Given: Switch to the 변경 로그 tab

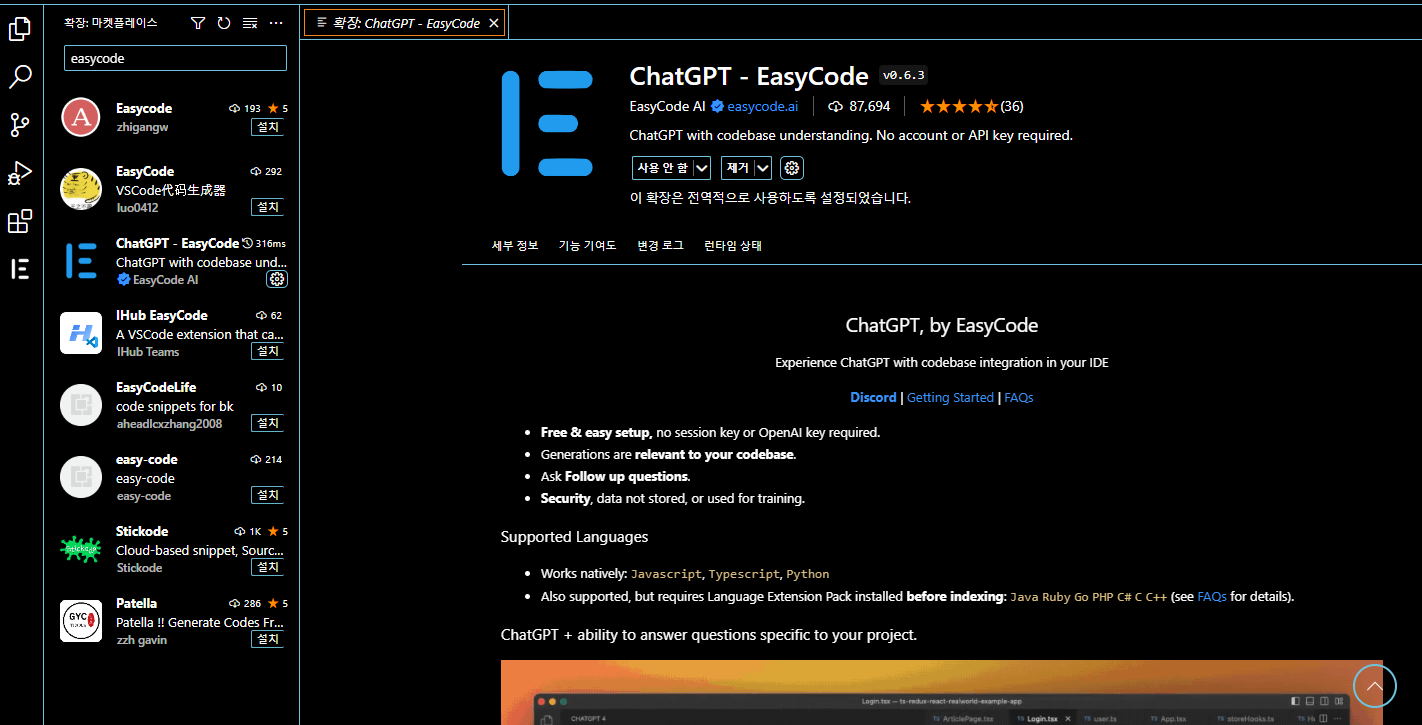Looking at the screenshot, I should coord(661,245).
